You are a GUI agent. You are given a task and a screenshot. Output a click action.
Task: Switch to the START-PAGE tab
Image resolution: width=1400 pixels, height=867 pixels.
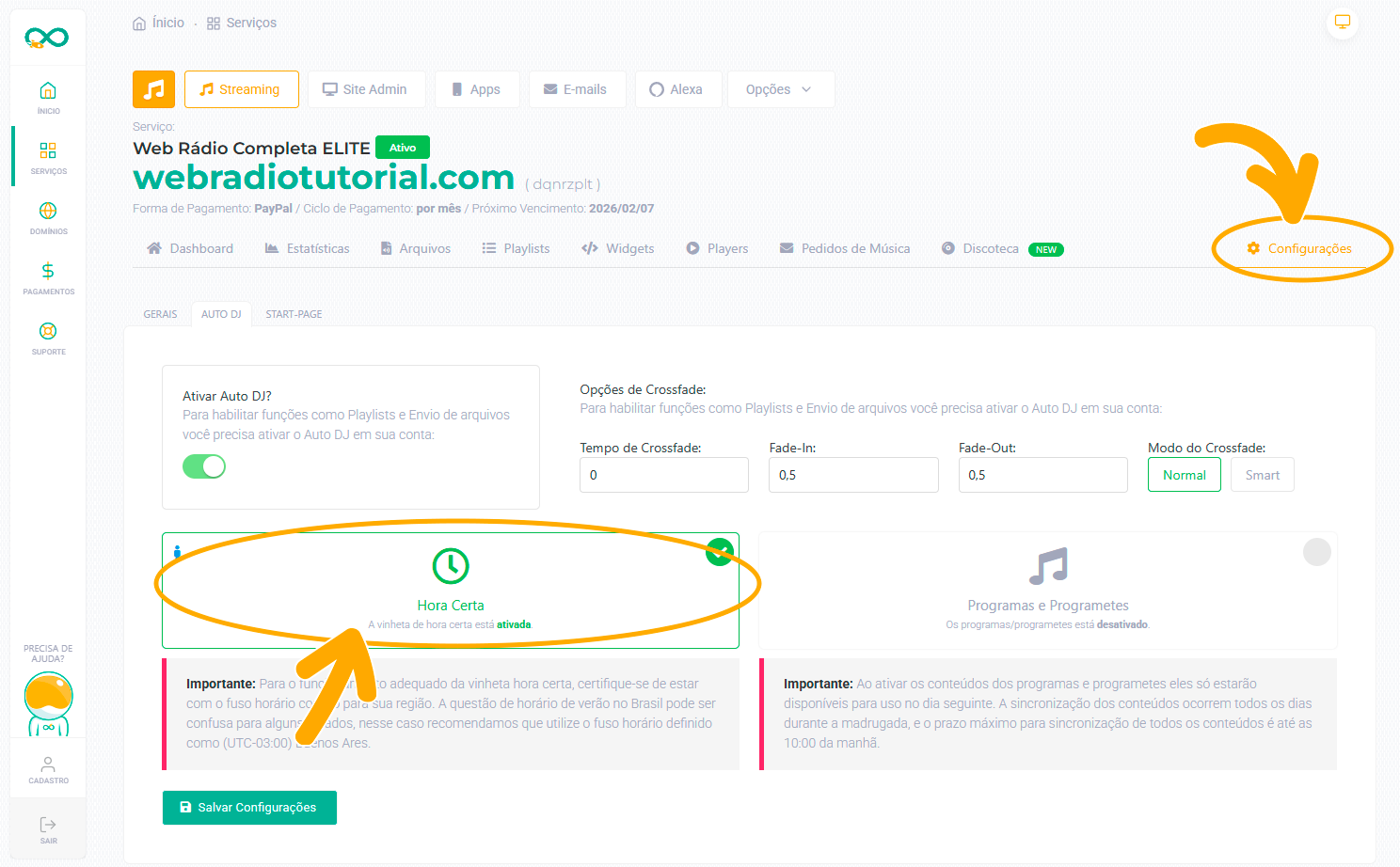coord(294,314)
